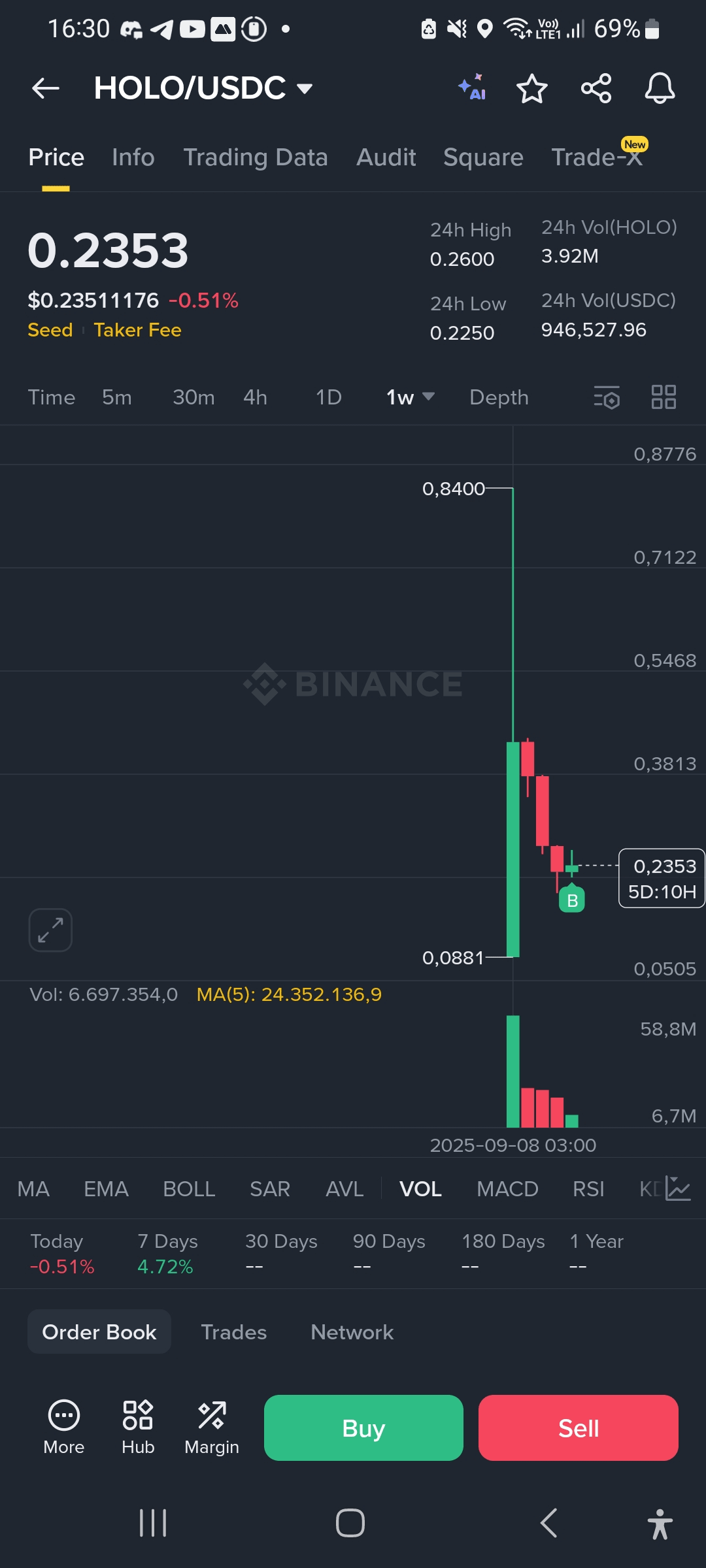Viewport: 706px width, 1568px height.
Task: Enable the MACD indicator
Action: point(507,1189)
